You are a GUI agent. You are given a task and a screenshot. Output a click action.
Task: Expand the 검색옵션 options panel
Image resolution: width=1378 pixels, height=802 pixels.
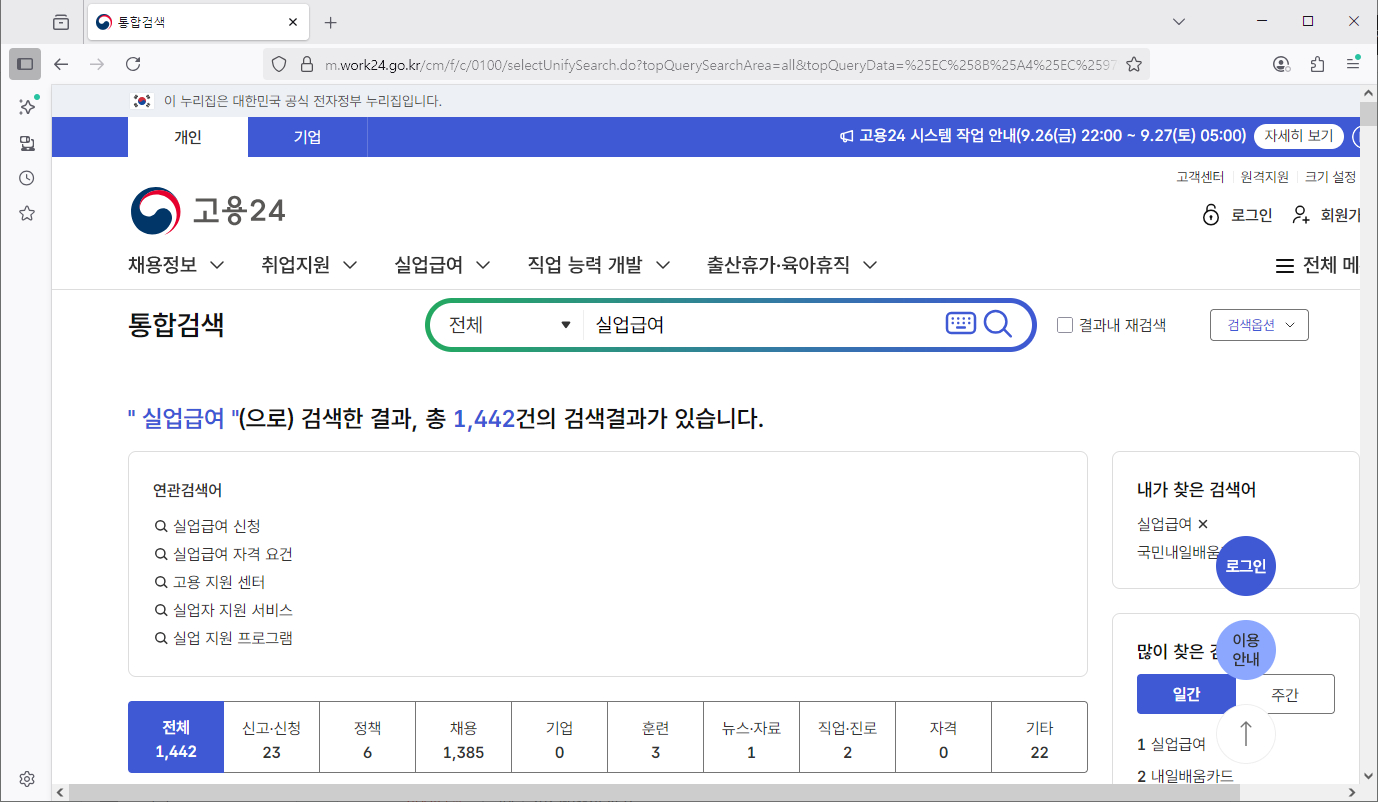point(1259,324)
